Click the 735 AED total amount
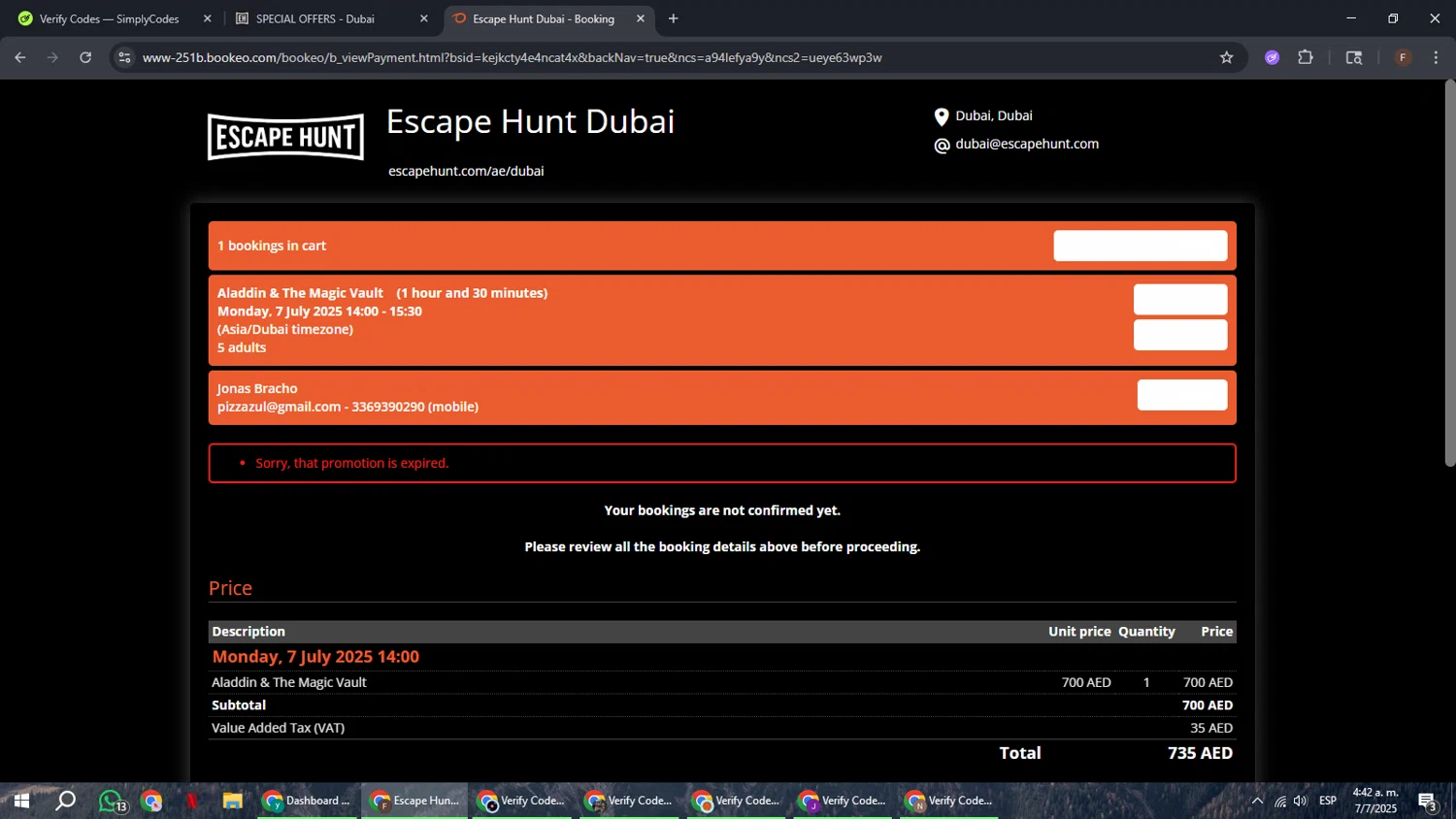The width and height of the screenshot is (1456, 819). [x=1200, y=753]
